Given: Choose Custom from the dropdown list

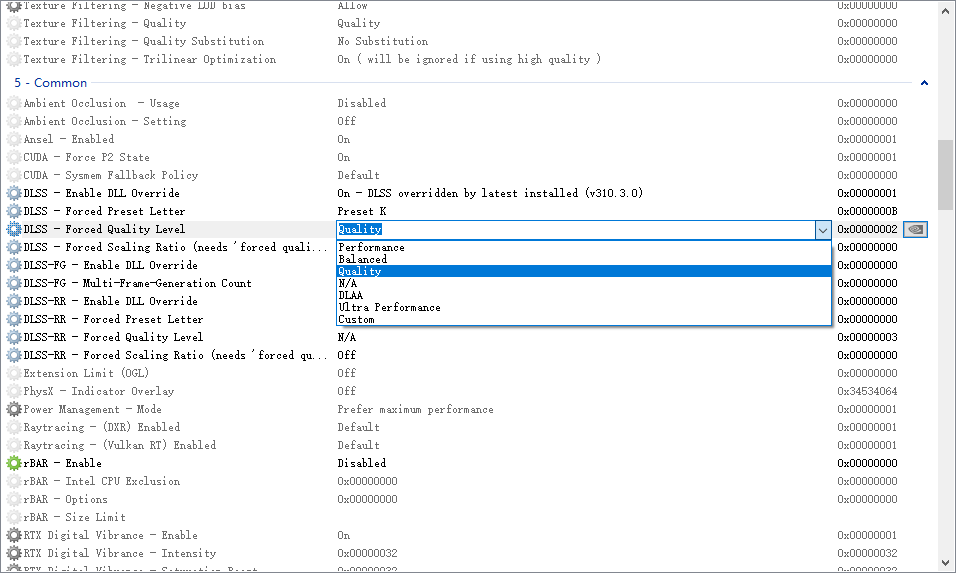Looking at the screenshot, I should click(x=356, y=319).
